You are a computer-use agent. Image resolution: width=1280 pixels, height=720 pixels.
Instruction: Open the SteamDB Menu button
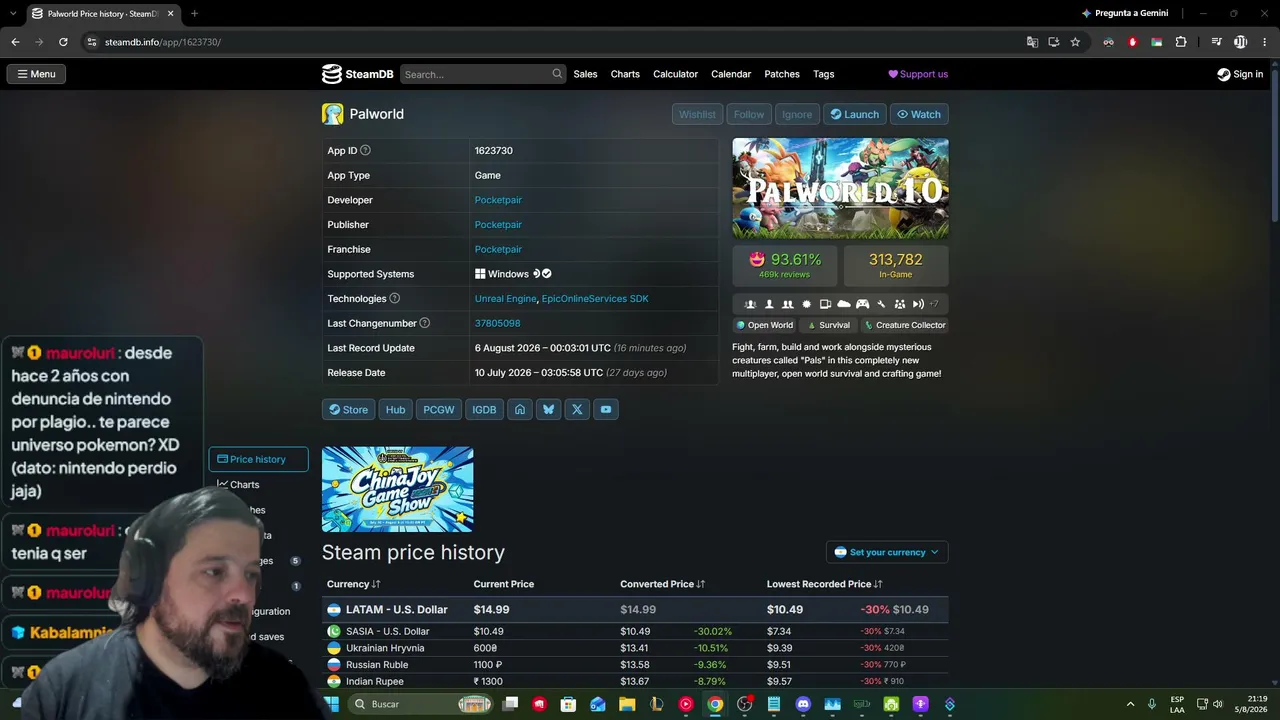(x=36, y=74)
